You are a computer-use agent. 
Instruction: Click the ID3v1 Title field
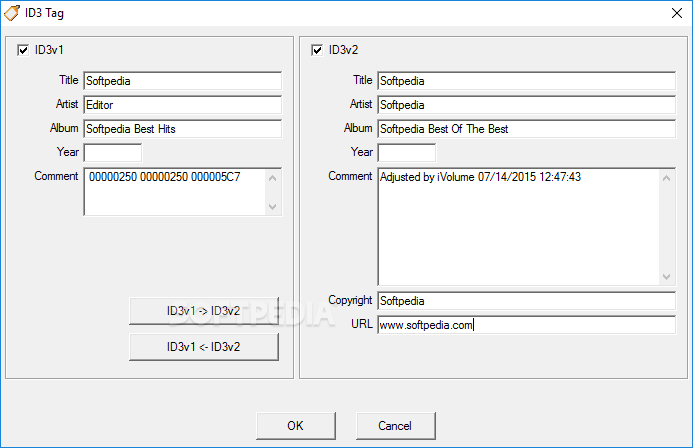[x=183, y=80]
